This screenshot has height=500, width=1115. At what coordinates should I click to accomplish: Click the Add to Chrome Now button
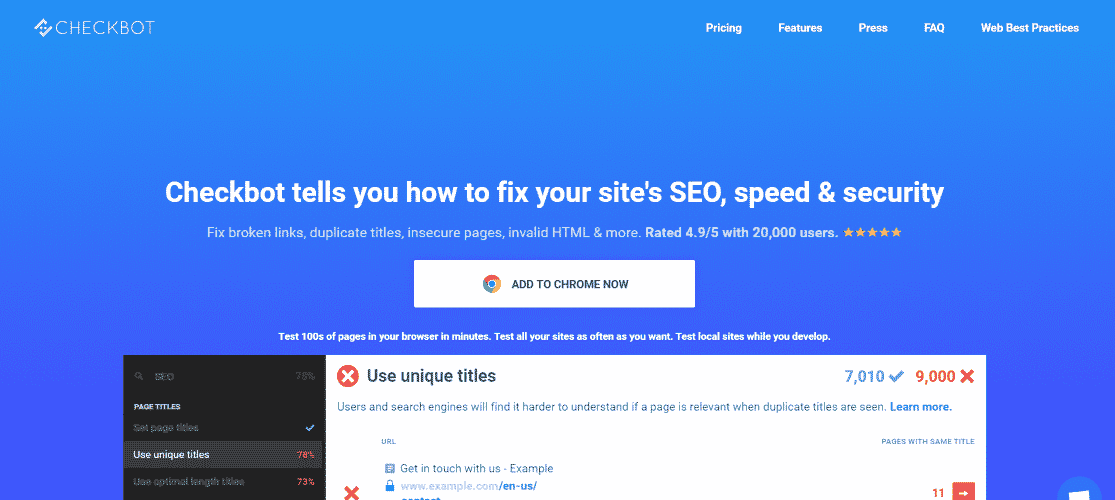click(x=555, y=284)
